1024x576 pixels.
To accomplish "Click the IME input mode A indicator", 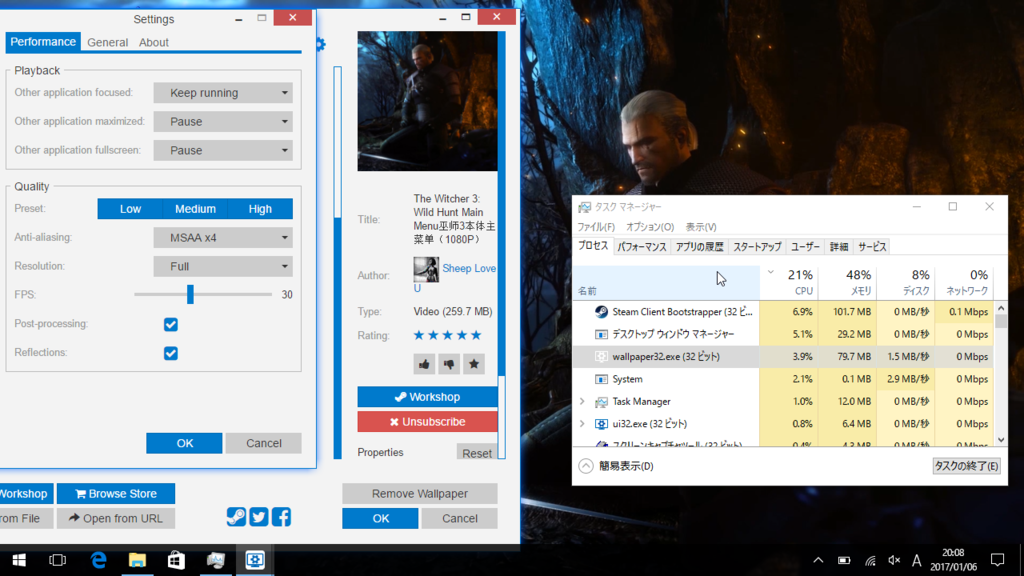I will (x=917, y=560).
